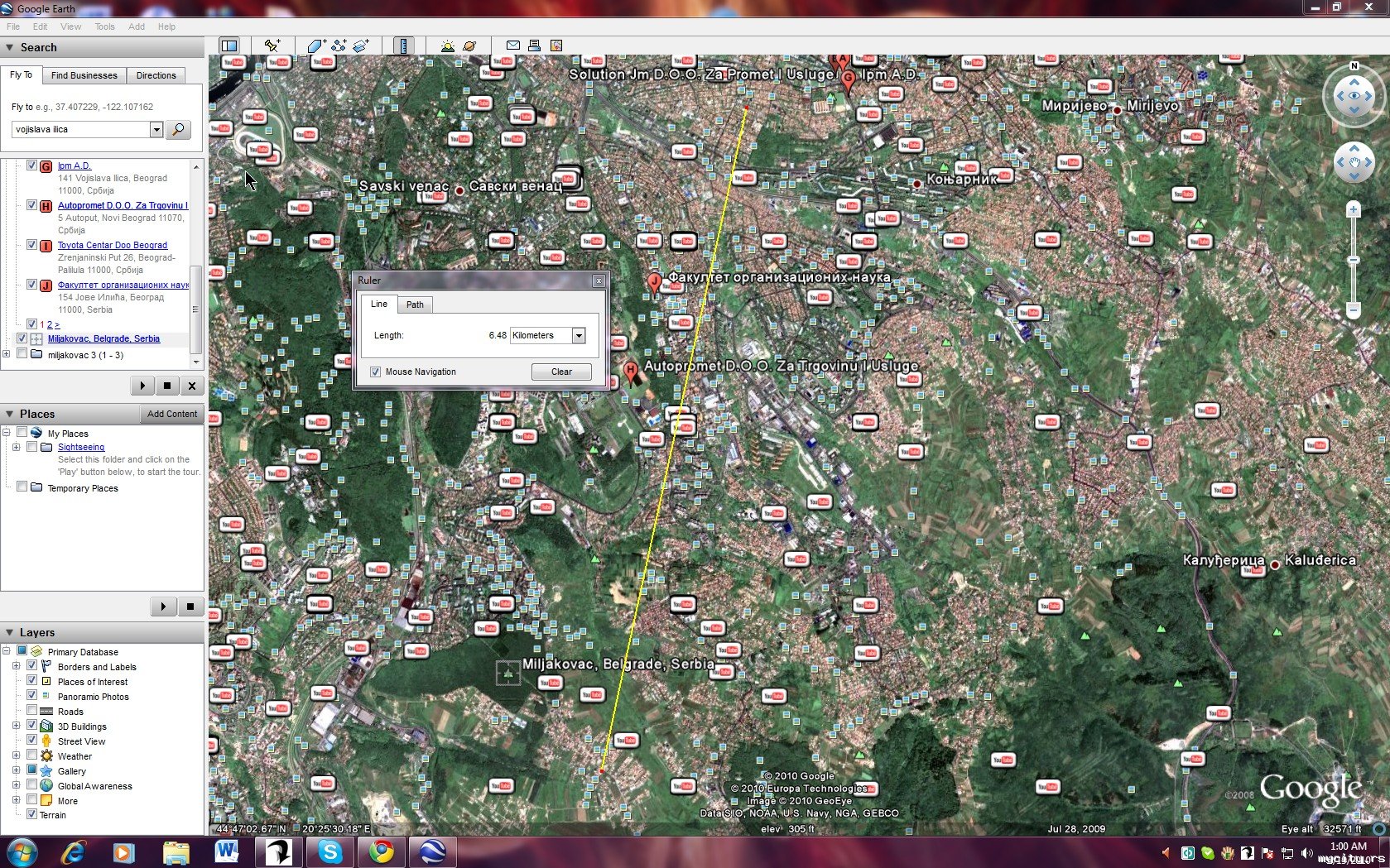The height and width of the screenshot is (868, 1390).
Task: Collapse the Places panel
Action: click(10, 414)
